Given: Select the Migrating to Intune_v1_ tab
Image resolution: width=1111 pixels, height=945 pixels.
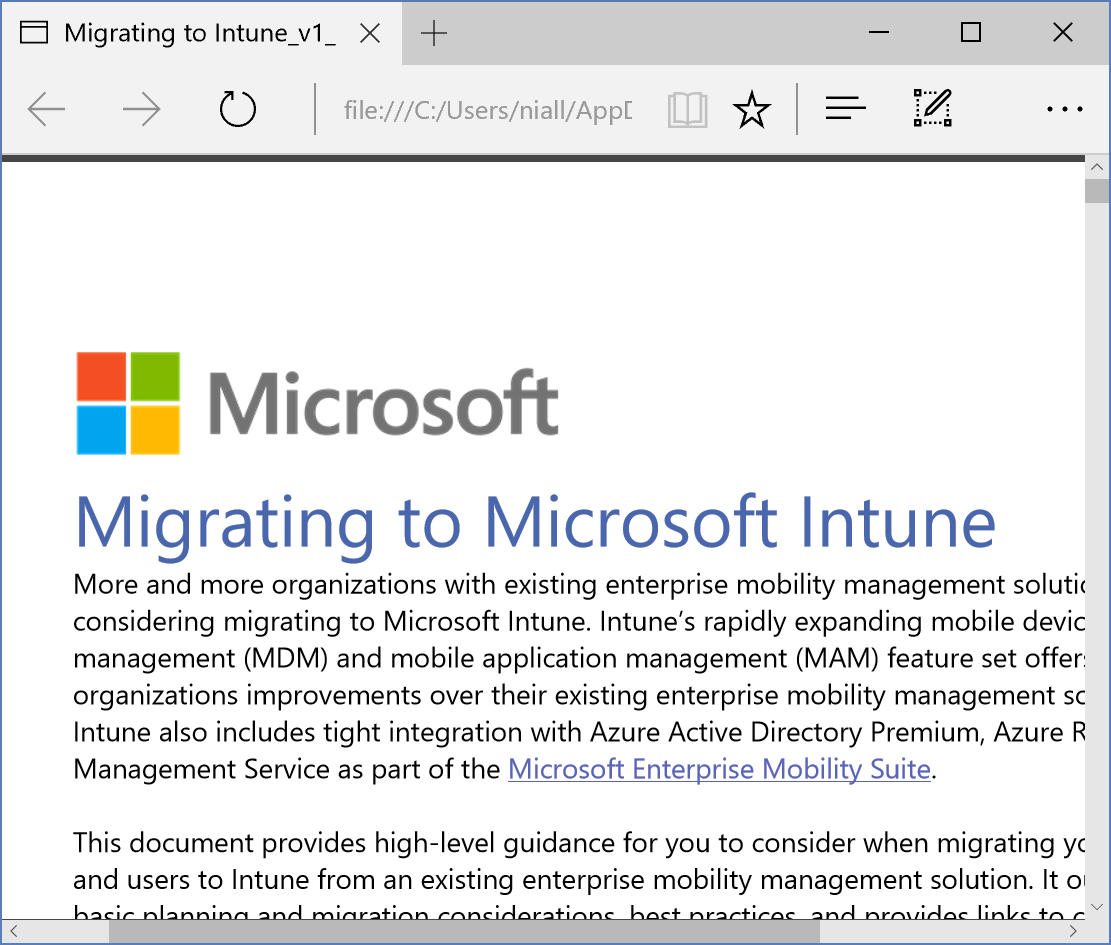Looking at the screenshot, I should 201,33.
